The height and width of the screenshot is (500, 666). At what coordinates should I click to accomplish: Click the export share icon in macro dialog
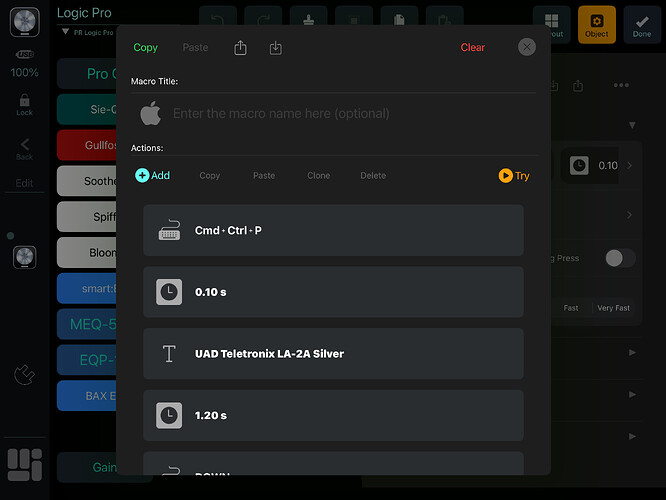click(x=240, y=48)
